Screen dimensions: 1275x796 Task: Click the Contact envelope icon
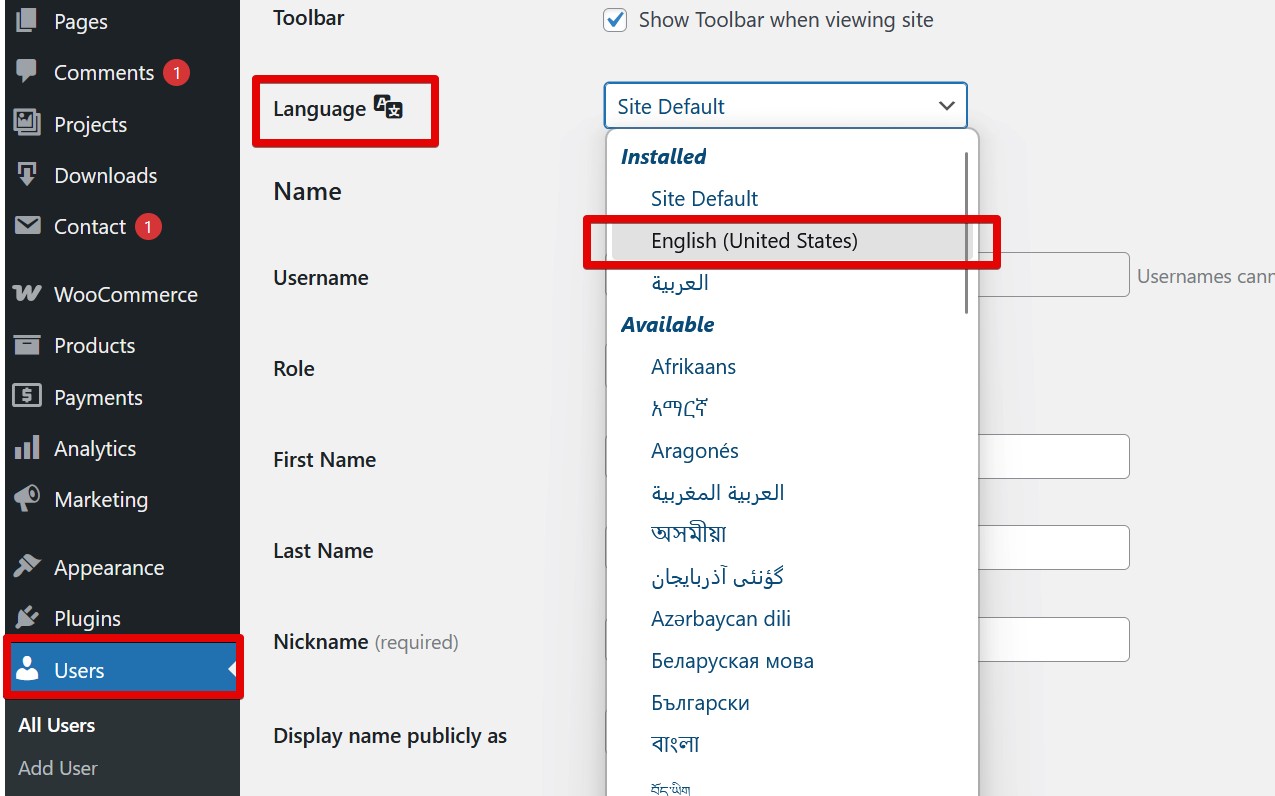[x=27, y=226]
